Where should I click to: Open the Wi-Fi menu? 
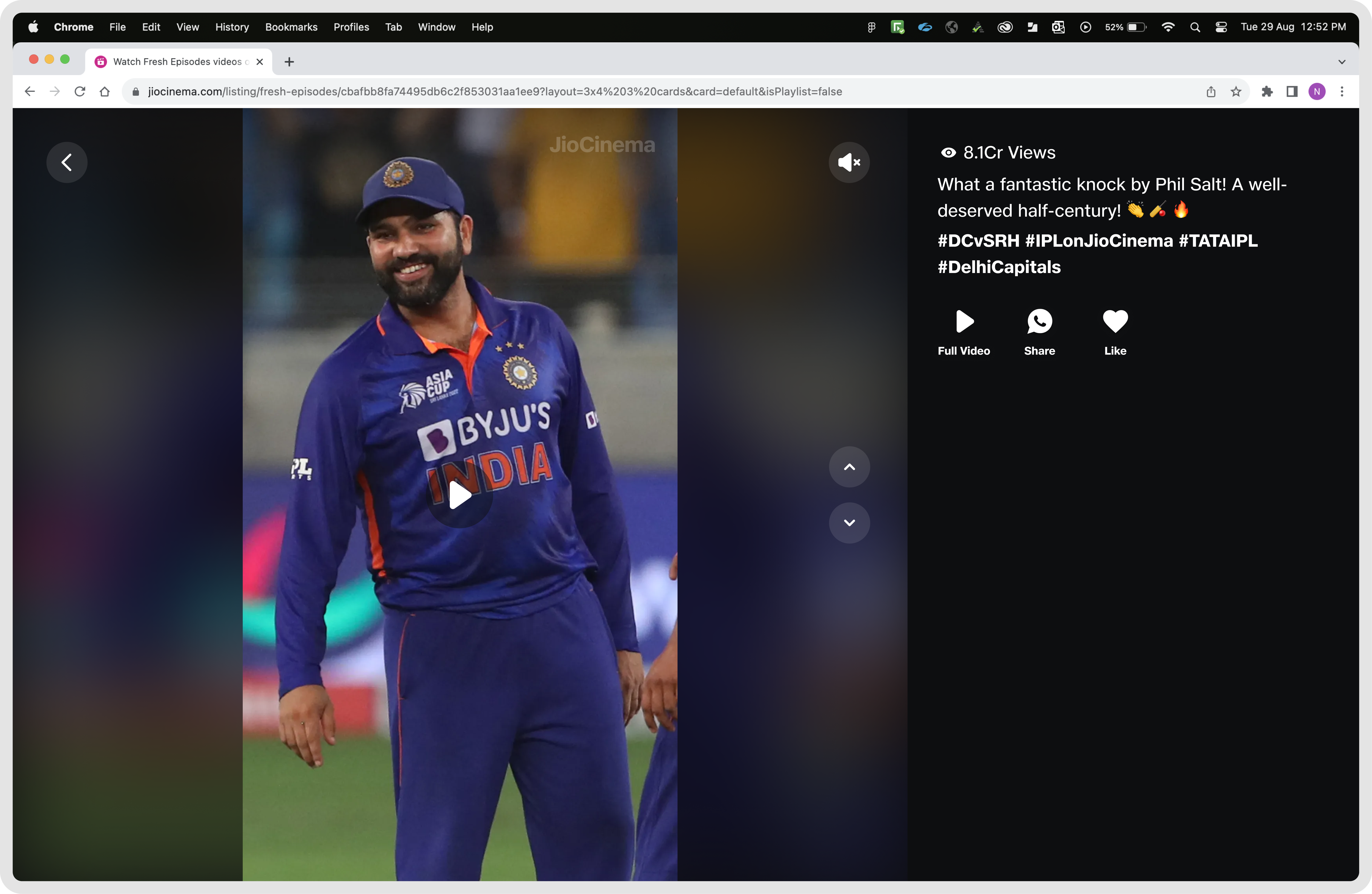pos(1168,27)
